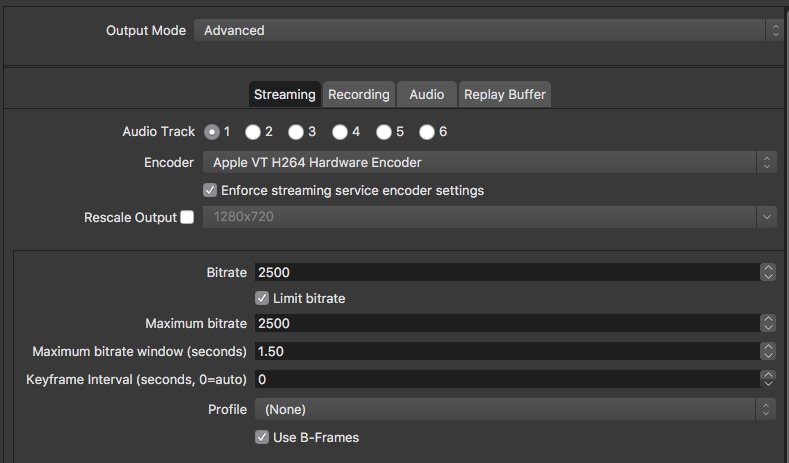Click the Maximum bitrate window stepper arrows
This screenshot has width=789, height=463.
click(x=768, y=352)
